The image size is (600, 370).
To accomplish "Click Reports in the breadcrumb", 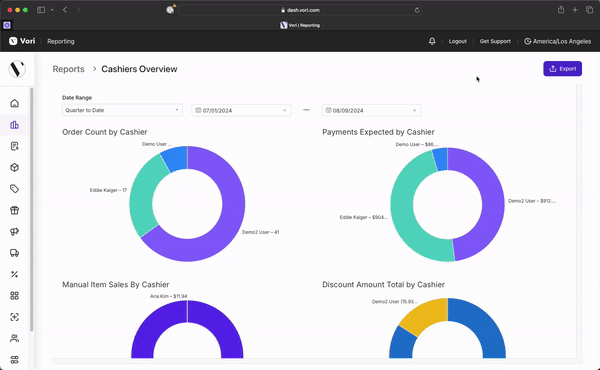I will (x=68, y=69).
